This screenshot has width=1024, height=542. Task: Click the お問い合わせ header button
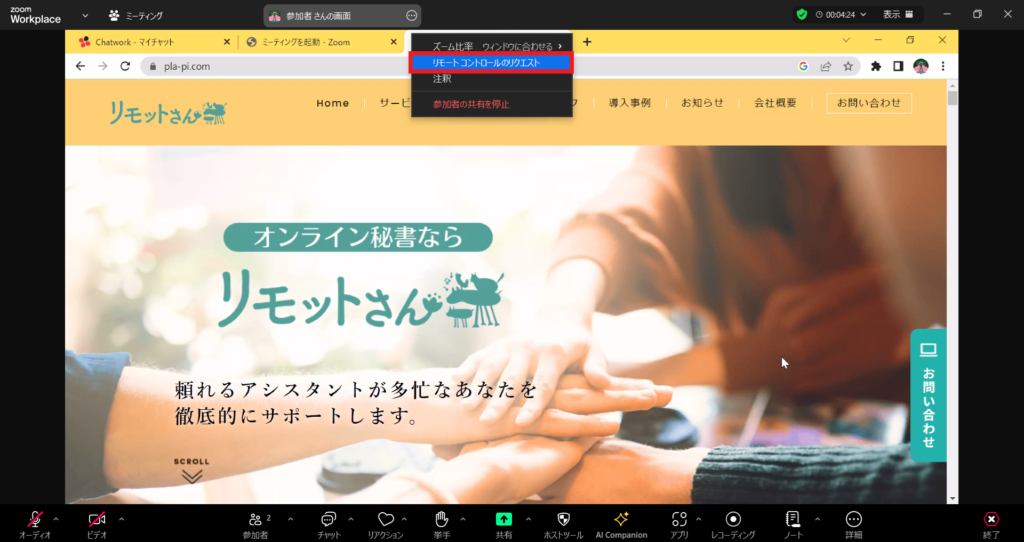coord(868,103)
